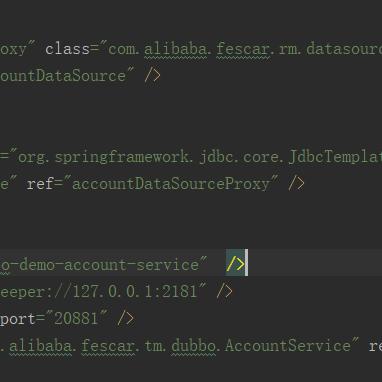Click the ref attribute keyword

pyautogui.click(x=40, y=184)
